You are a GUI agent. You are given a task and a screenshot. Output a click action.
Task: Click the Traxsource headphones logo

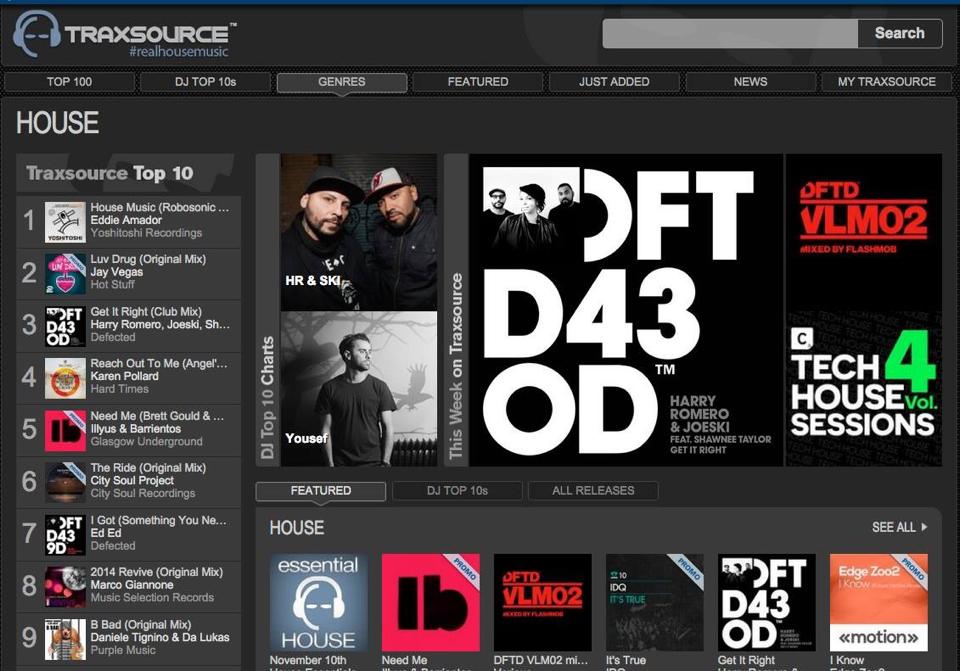pos(37,34)
